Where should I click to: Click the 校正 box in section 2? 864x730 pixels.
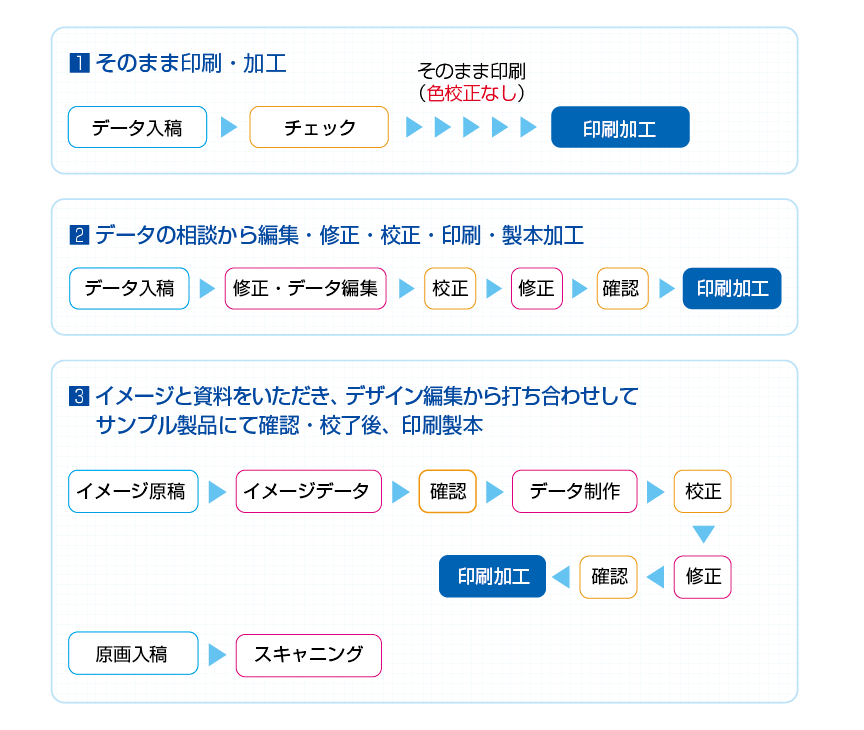click(x=450, y=288)
